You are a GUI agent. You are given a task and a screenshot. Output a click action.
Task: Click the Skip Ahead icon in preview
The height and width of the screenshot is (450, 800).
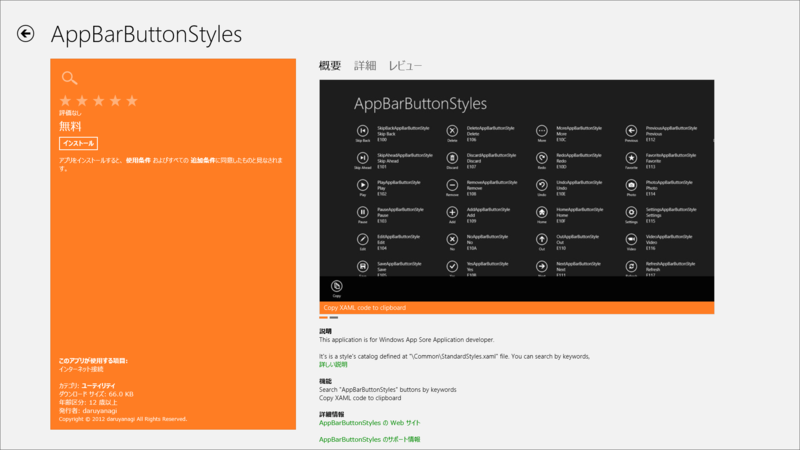click(x=362, y=158)
